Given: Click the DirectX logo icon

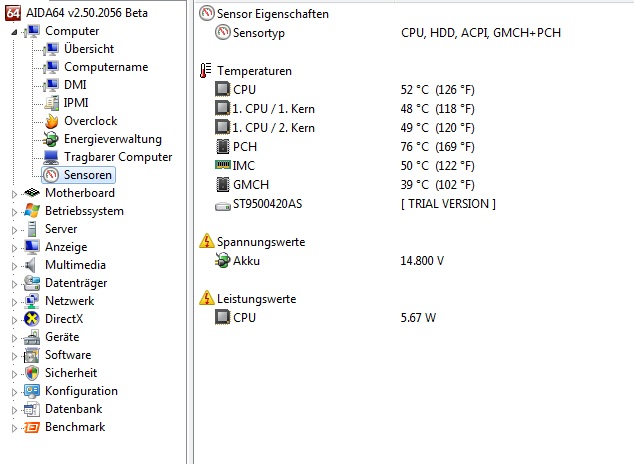Looking at the screenshot, I should pyautogui.click(x=32, y=319).
